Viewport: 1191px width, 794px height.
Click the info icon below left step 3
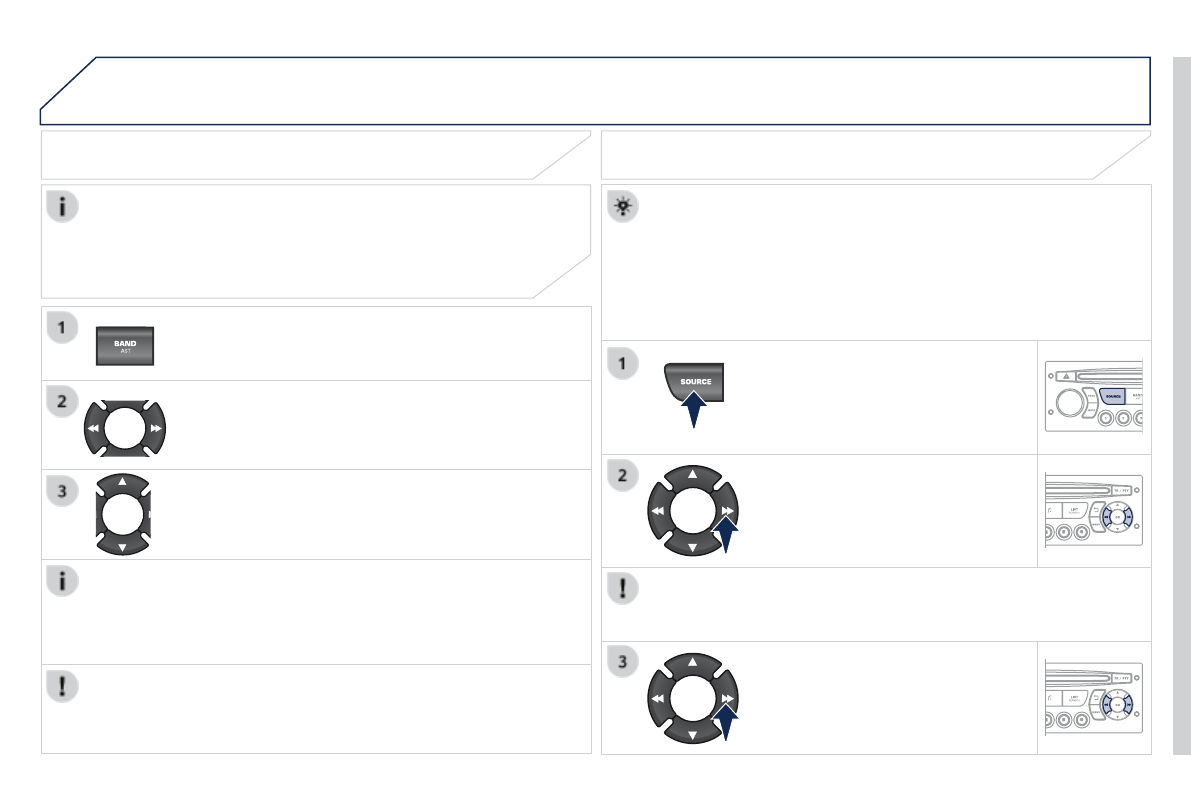(x=64, y=583)
